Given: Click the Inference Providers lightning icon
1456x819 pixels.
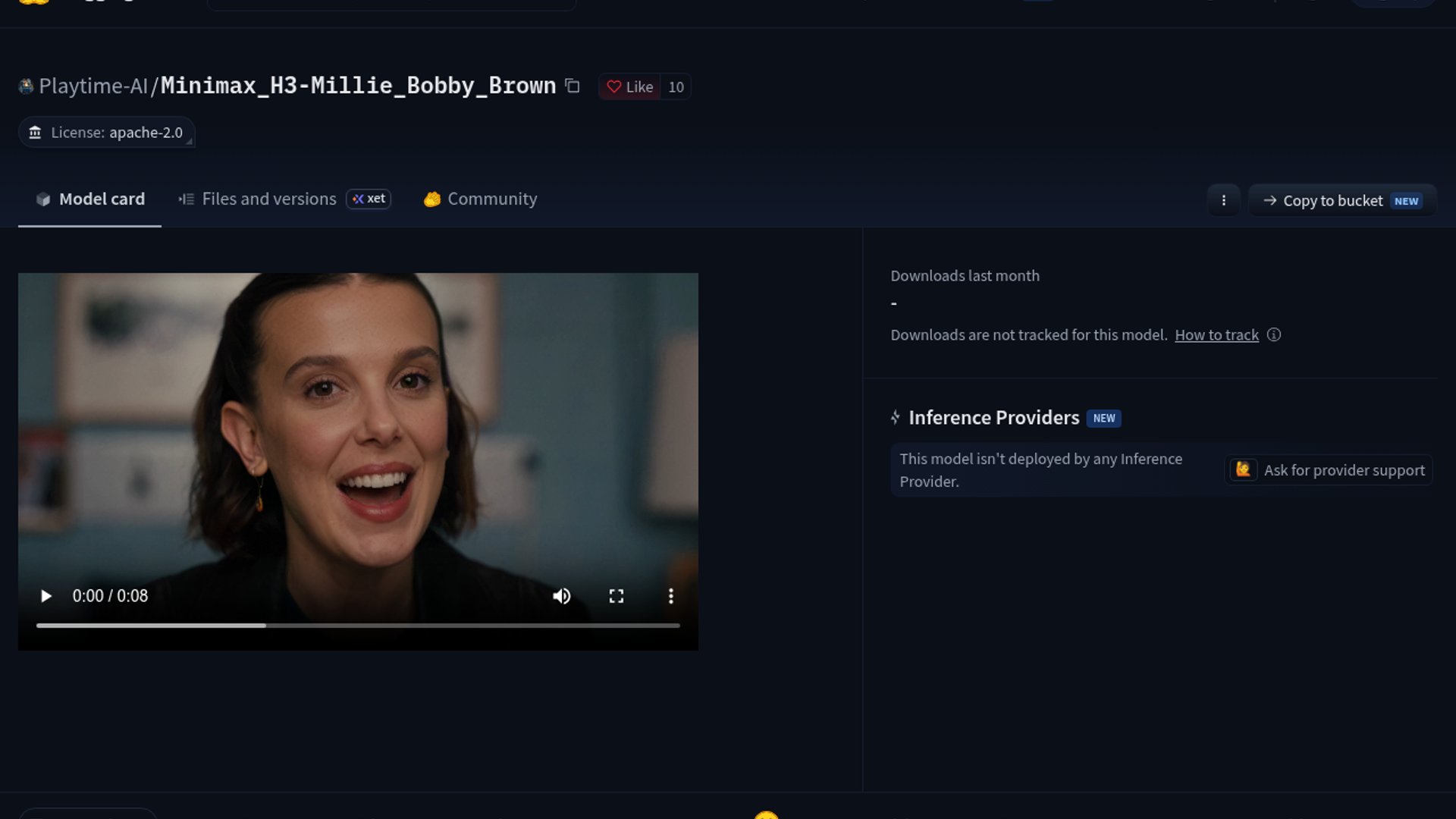Looking at the screenshot, I should click(896, 417).
